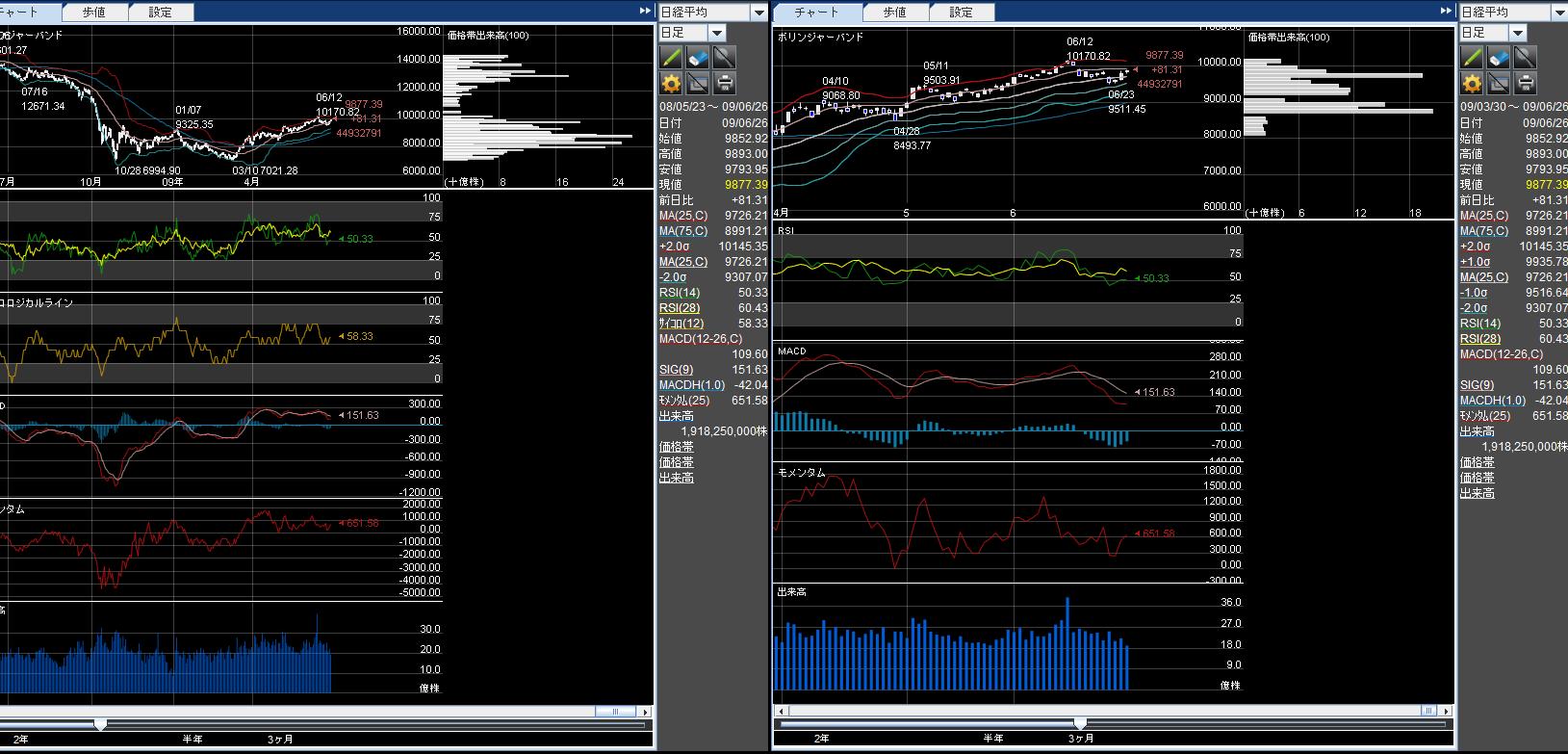This screenshot has width=1568, height=754.
Task: Select the pencil draw tool in left panel
Action: pyautogui.click(x=671, y=57)
